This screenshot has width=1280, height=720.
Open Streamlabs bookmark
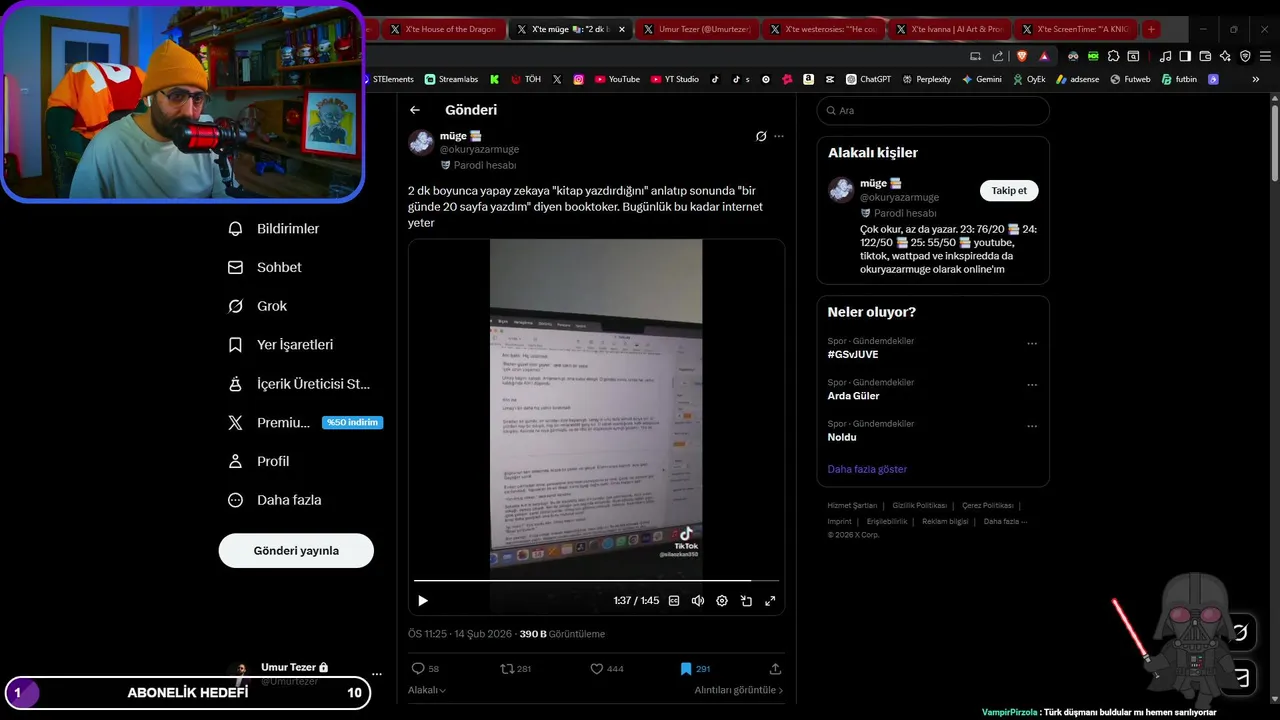(x=451, y=79)
